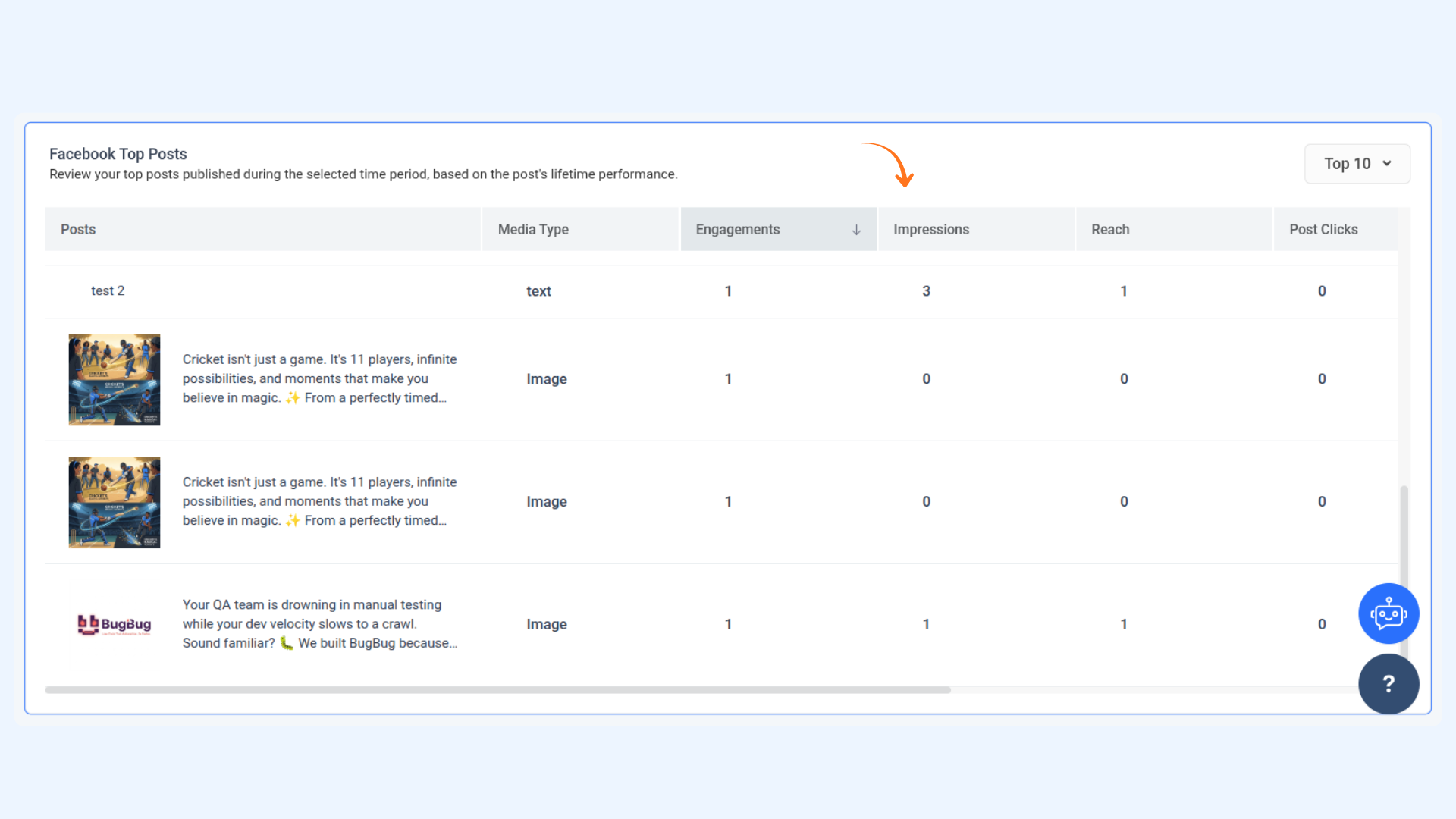Screen dimensions: 1456x819
Task: Open the chatbot assistant icon
Action: [1388, 613]
